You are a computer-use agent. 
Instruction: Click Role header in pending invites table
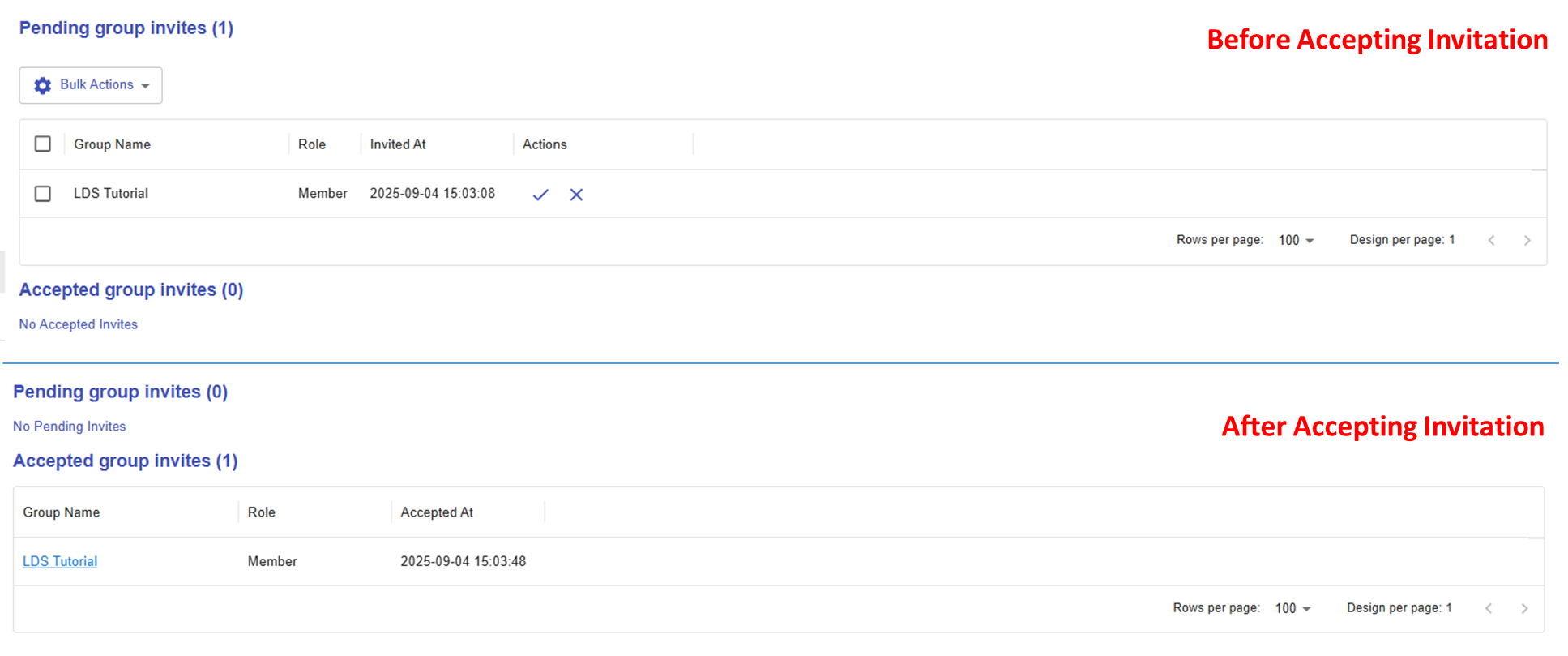(x=312, y=144)
